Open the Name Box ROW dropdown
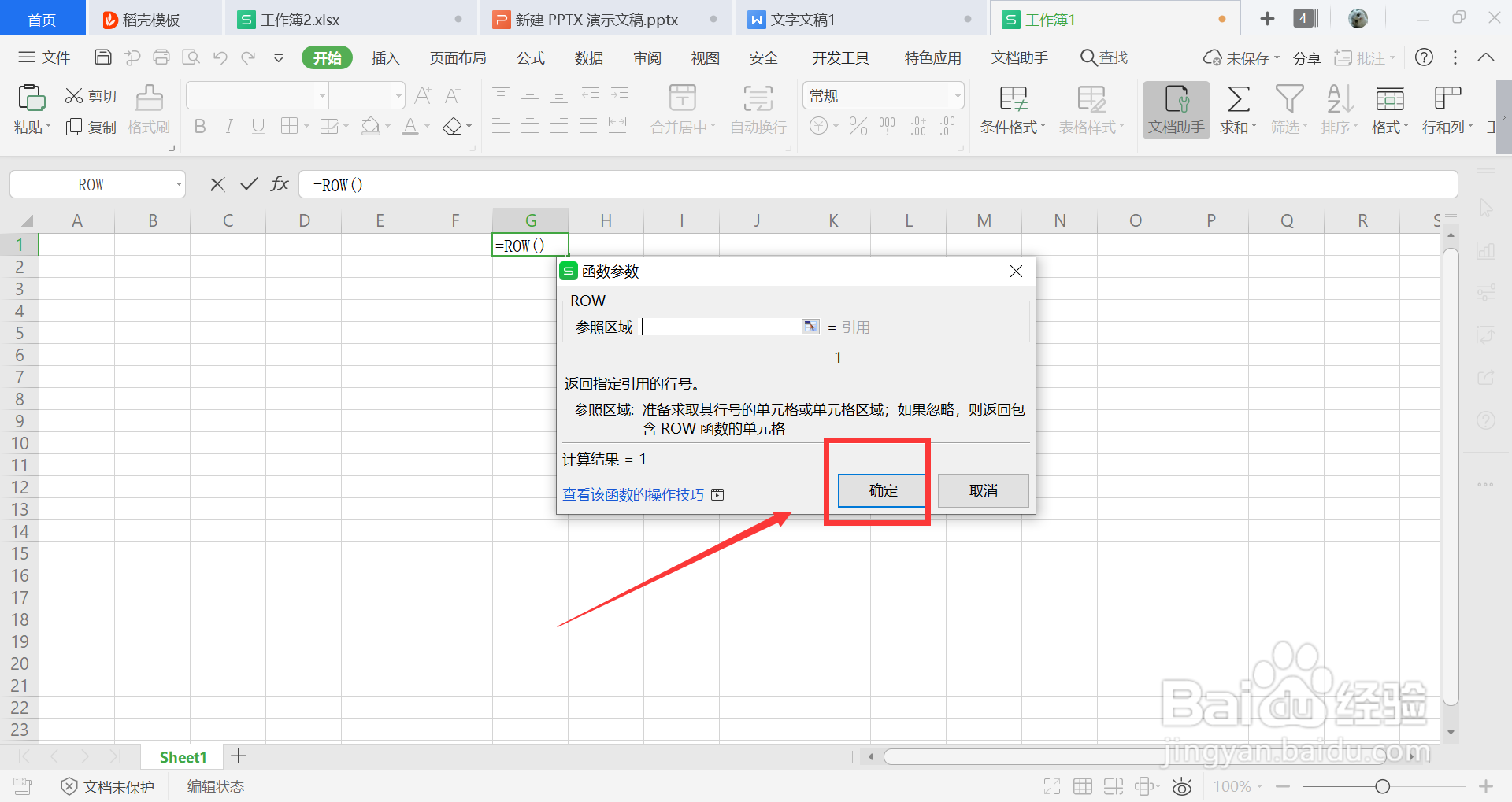This screenshot has width=1512, height=802. pos(180,185)
